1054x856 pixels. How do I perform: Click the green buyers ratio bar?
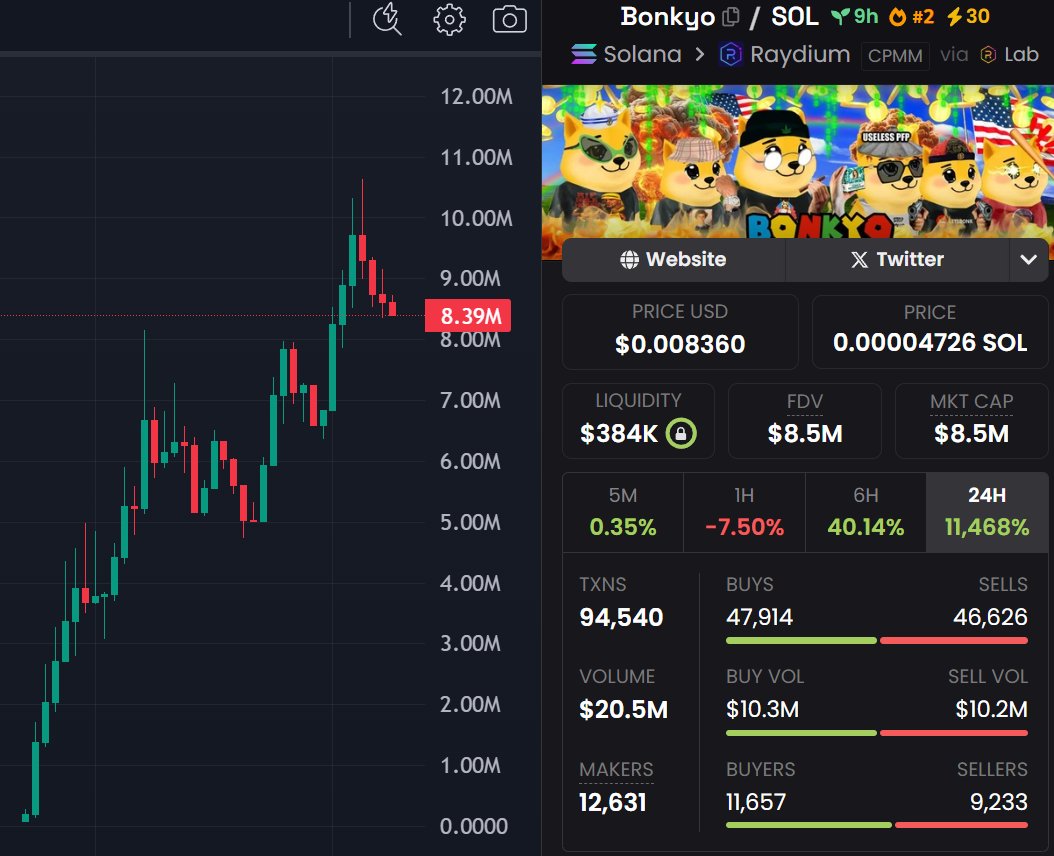tap(809, 825)
